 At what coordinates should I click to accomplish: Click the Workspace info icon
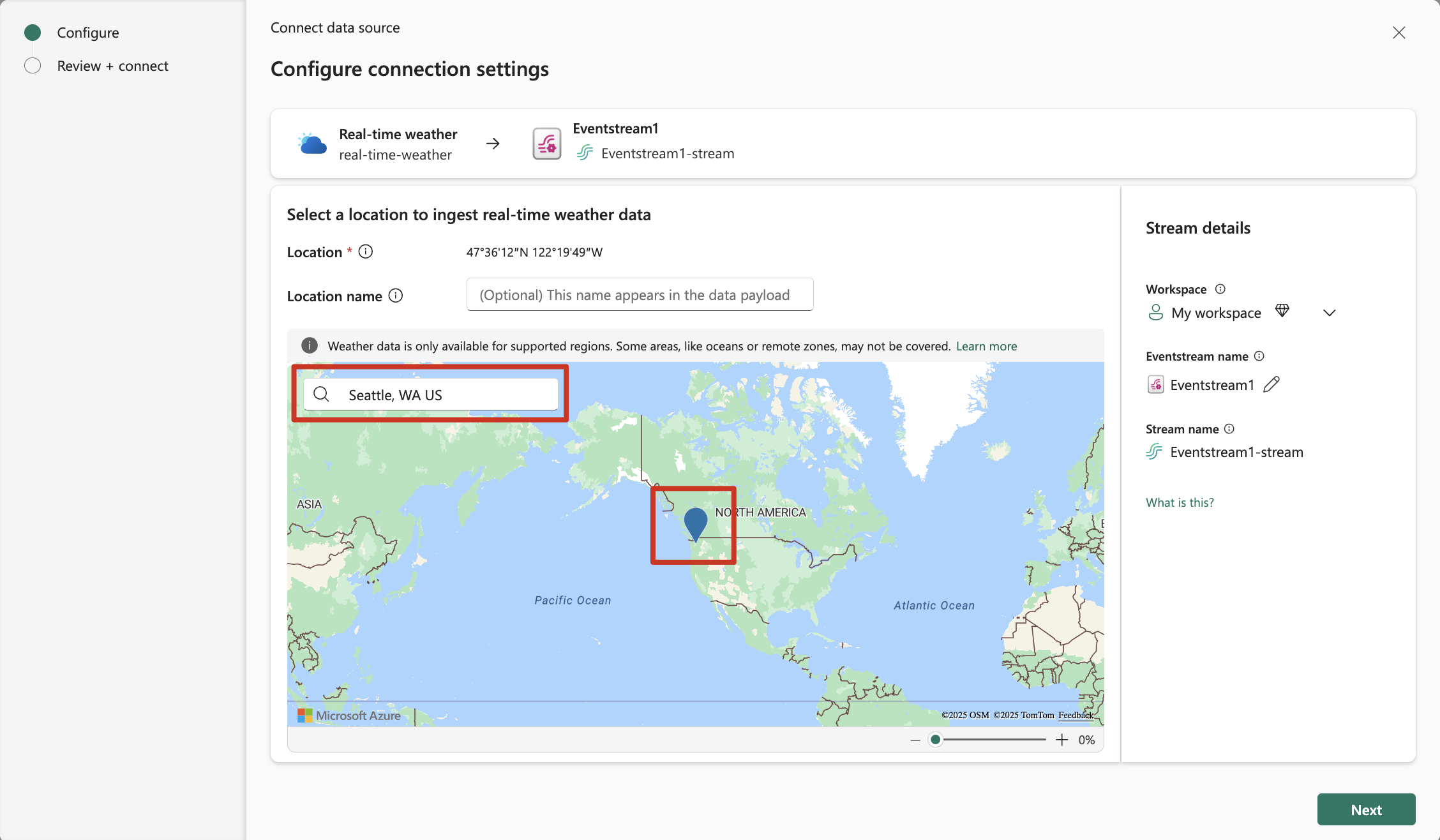(x=1220, y=289)
